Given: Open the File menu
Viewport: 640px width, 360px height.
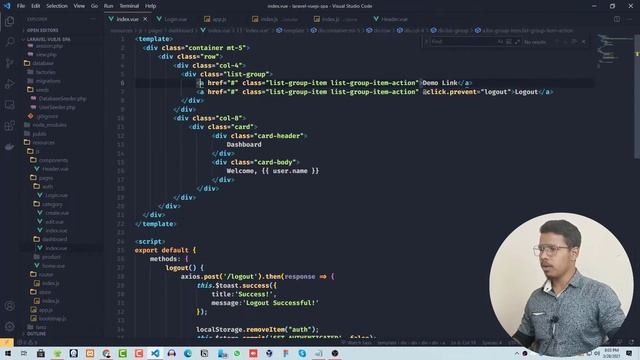Looking at the screenshot, I should 21,6.
